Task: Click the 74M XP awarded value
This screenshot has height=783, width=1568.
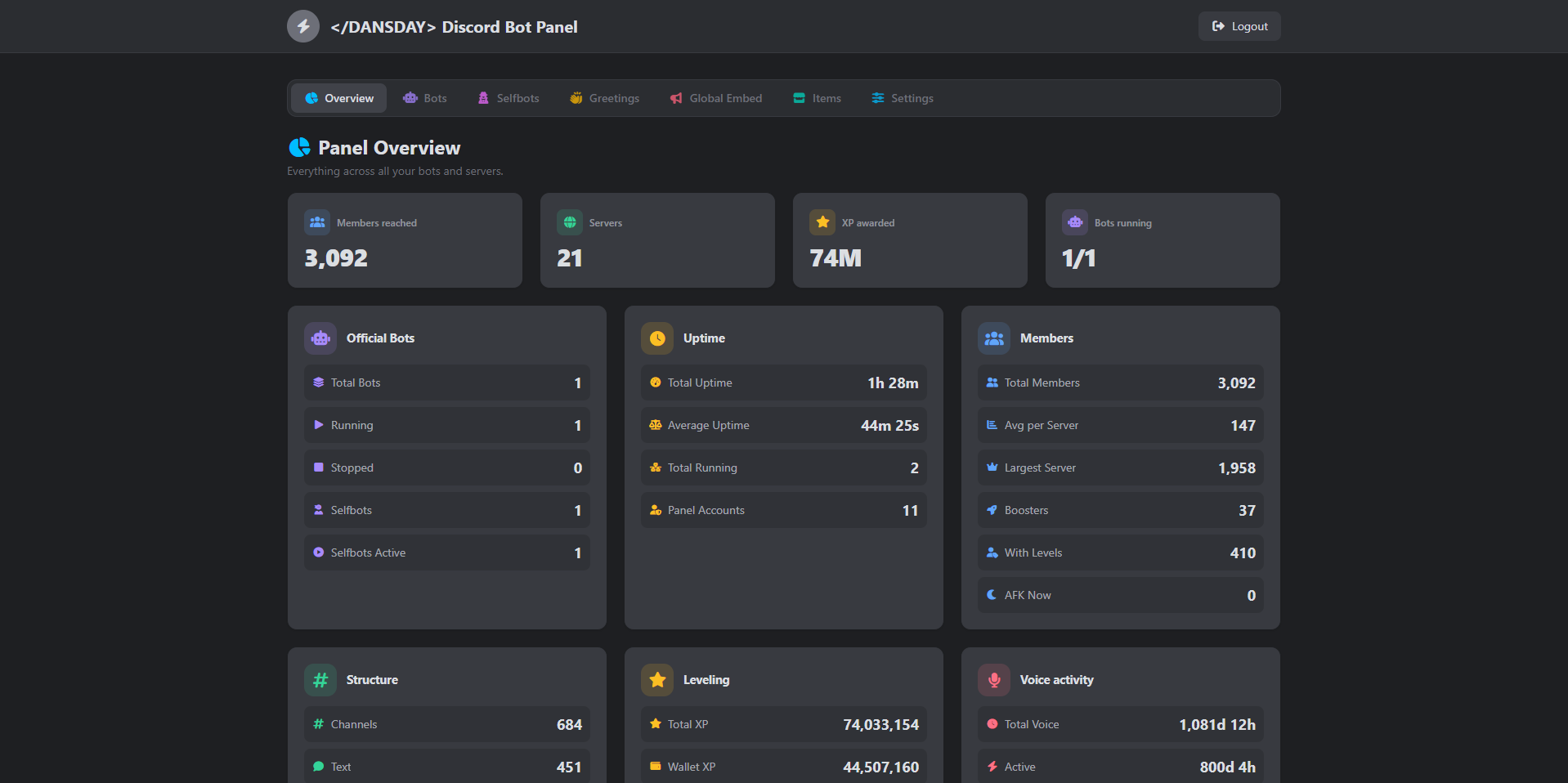Action: [836, 258]
